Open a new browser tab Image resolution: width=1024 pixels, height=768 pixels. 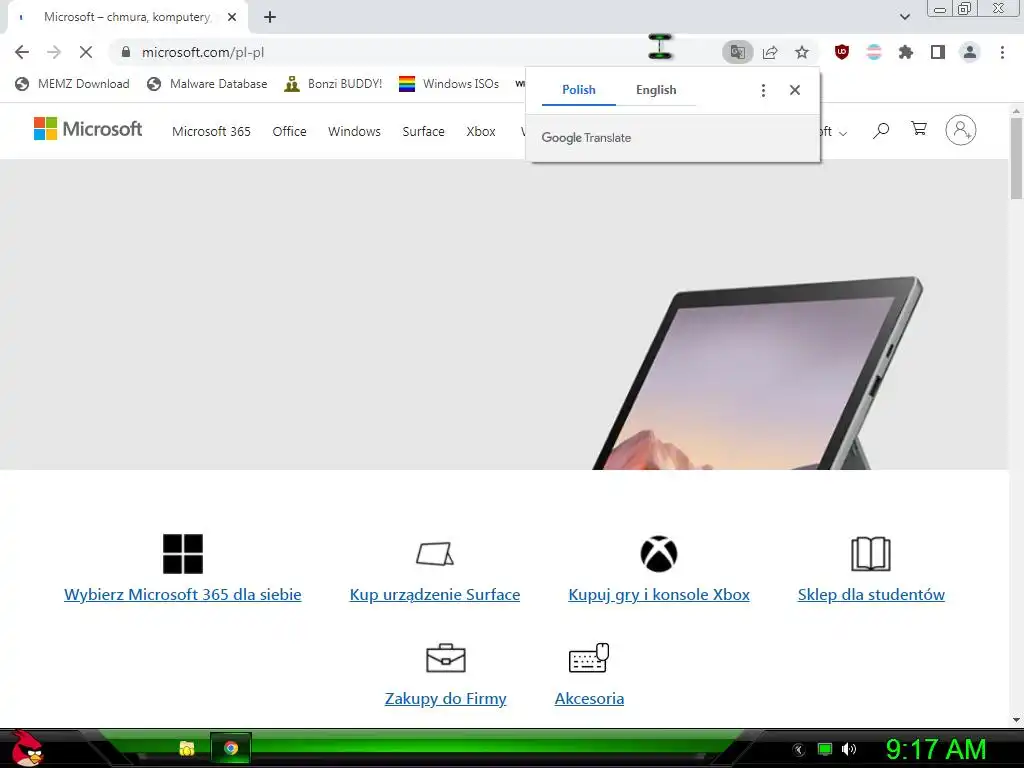point(270,18)
